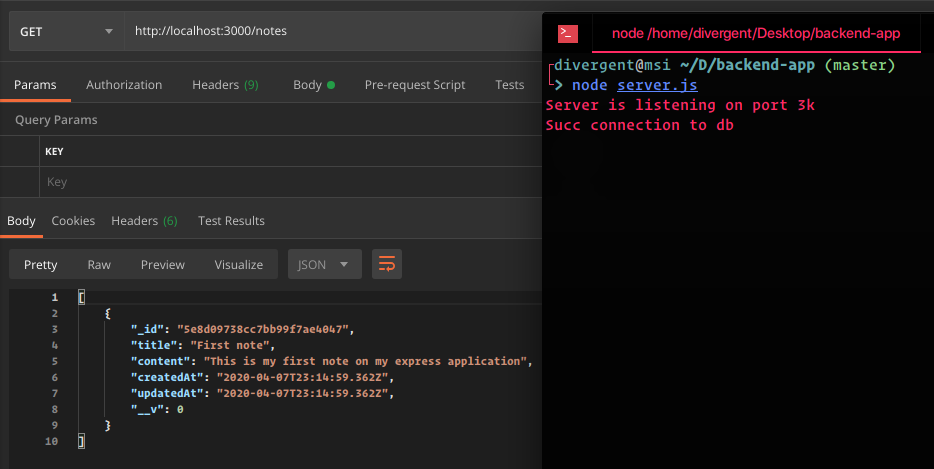The image size is (934, 469).
Task: Open the Test Results tab
Action: pos(231,220)
